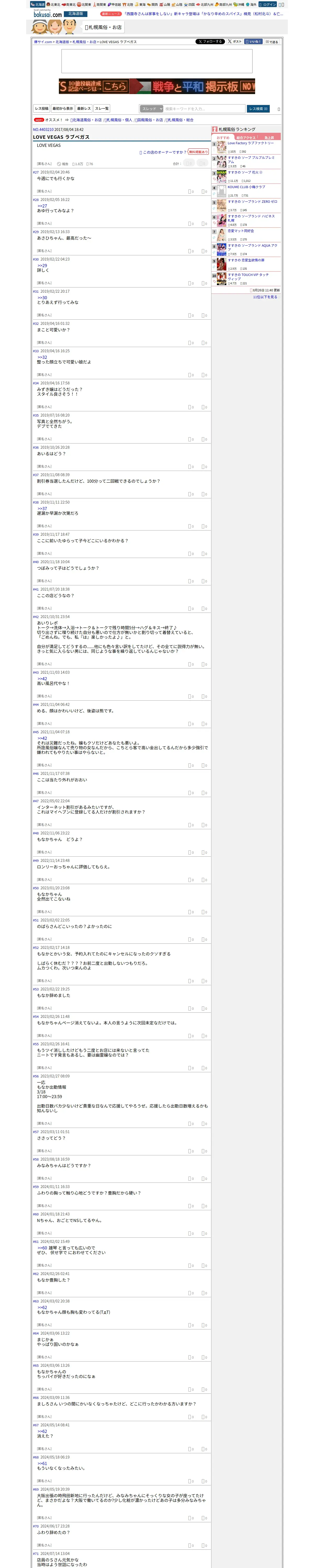Click post number #42
Image resolution: width=314 pixels, height=1568 pixels.
pyautogui.click(x=36, y=616)
